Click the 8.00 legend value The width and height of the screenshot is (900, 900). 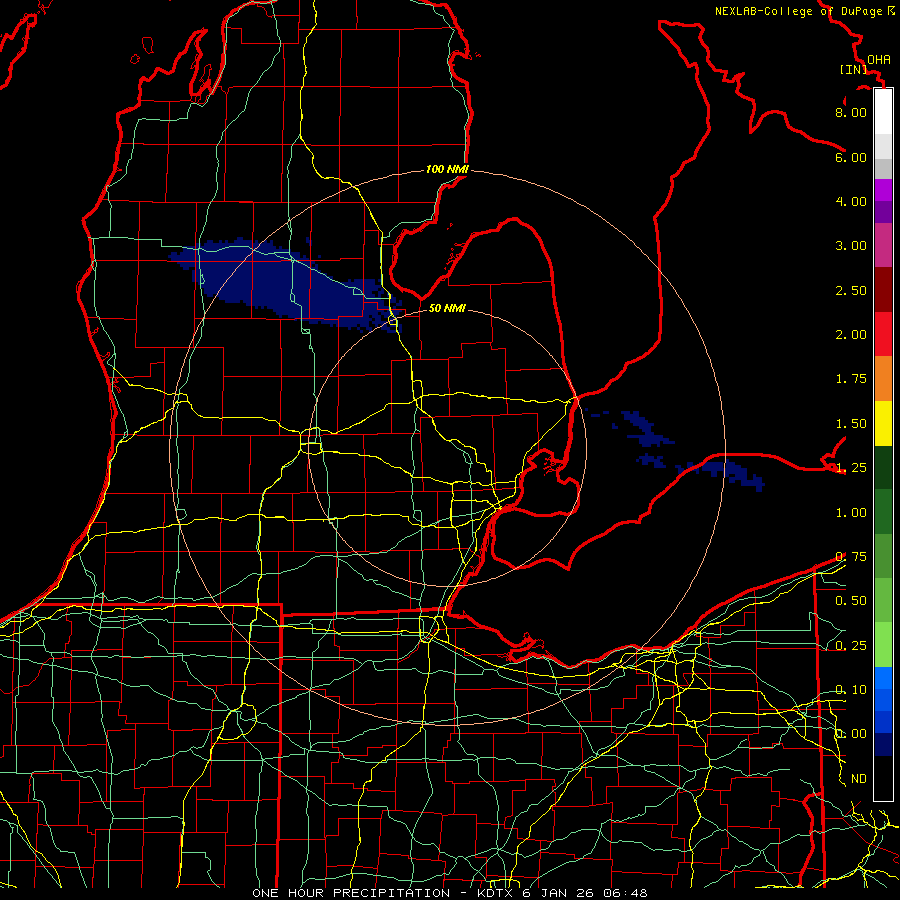851,112
